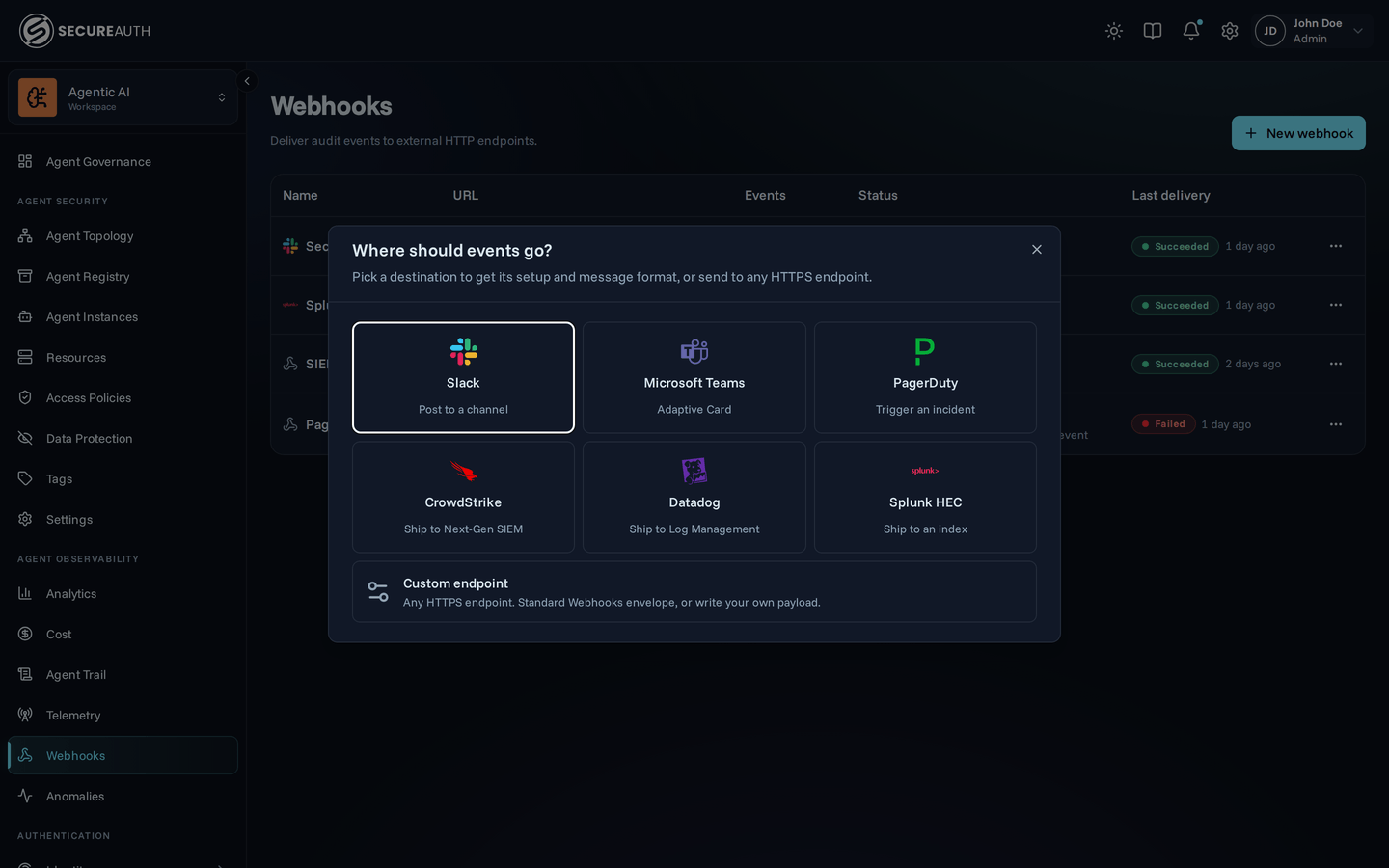This screenshot has width=1389, height=868.
Task: Click the Tags sidebar icon
Action: [25, 478]
